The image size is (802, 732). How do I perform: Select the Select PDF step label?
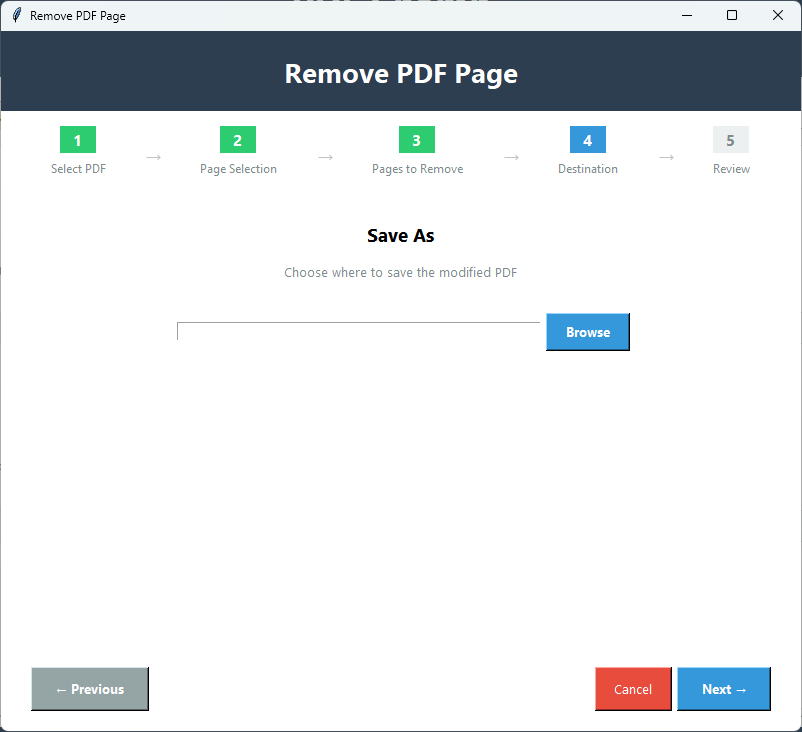click(x=77, y=169)
